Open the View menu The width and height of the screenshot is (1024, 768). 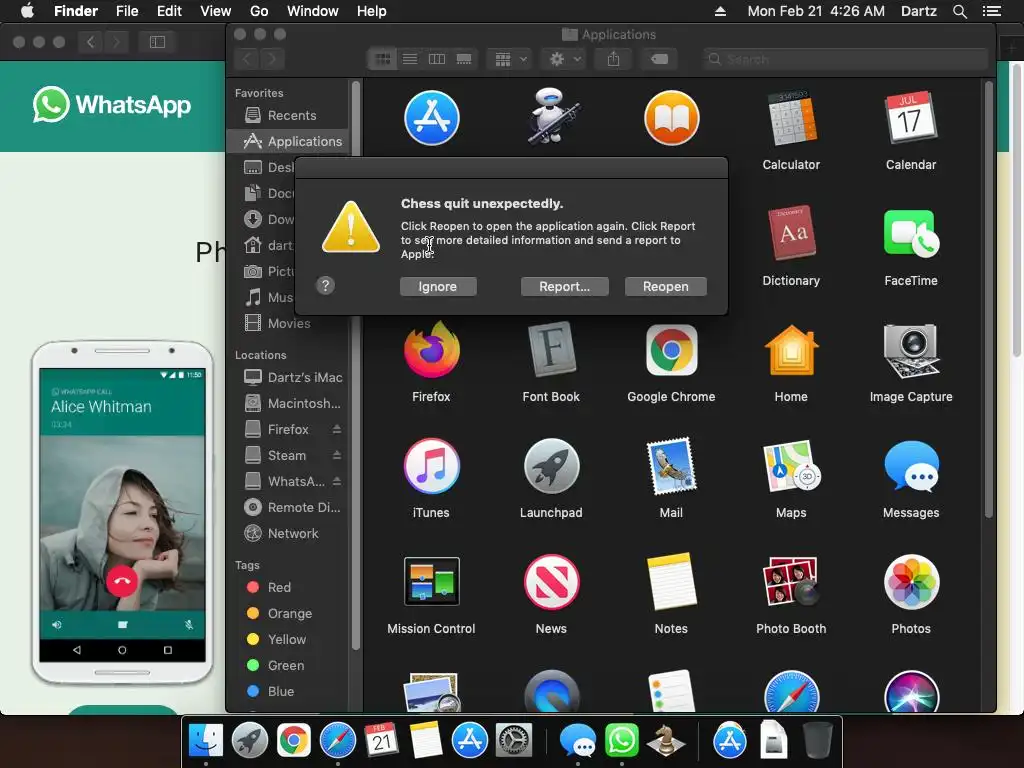(x=216, y=11)
